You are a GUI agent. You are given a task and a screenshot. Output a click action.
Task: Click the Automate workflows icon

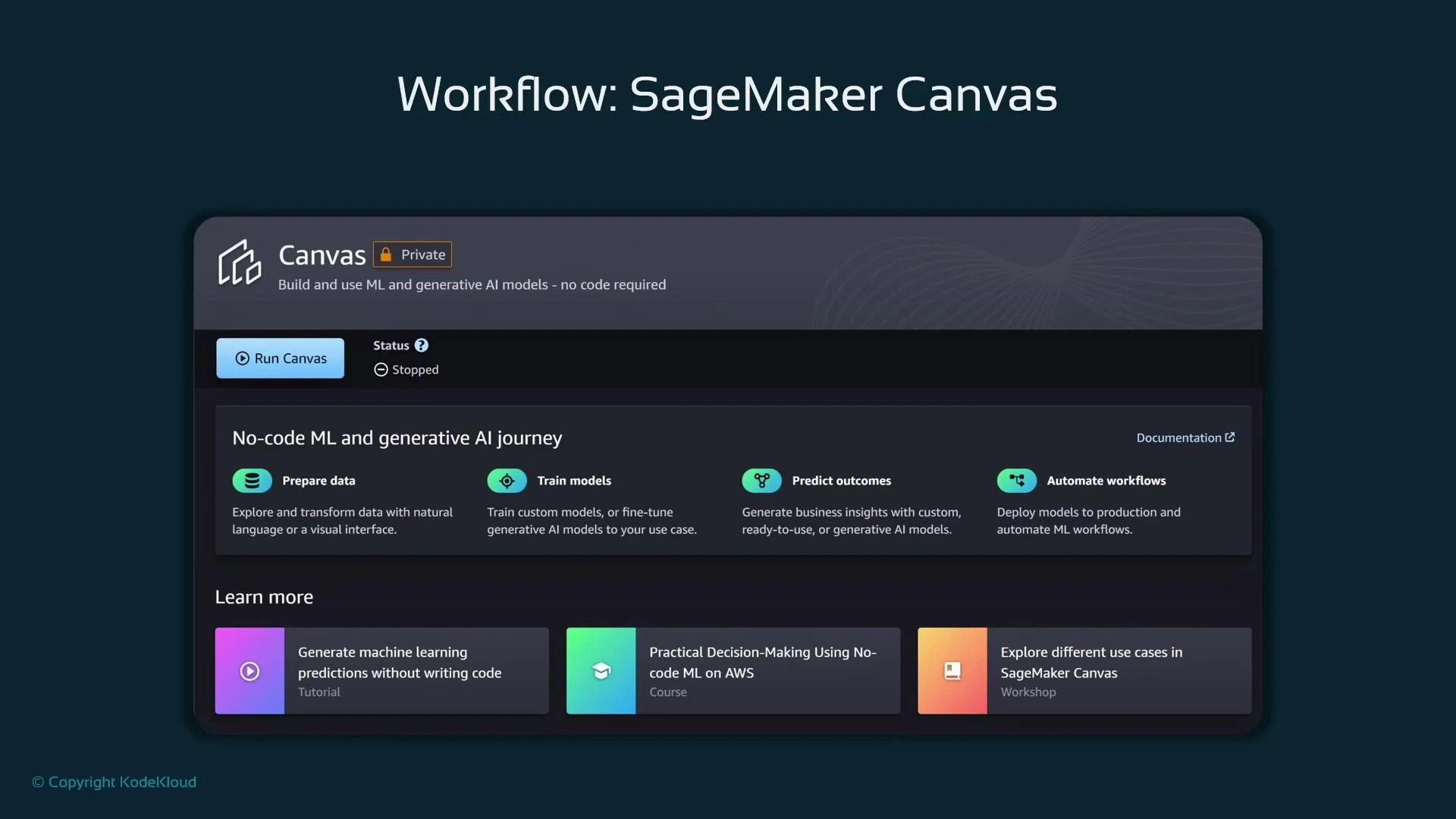(x=1016, y=480)
